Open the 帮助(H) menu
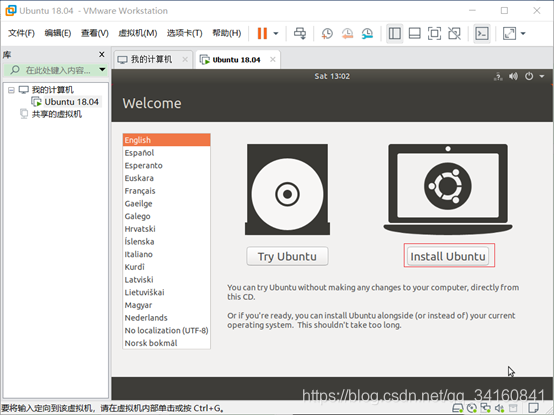The image size is (554, 415). coord(226,33)
